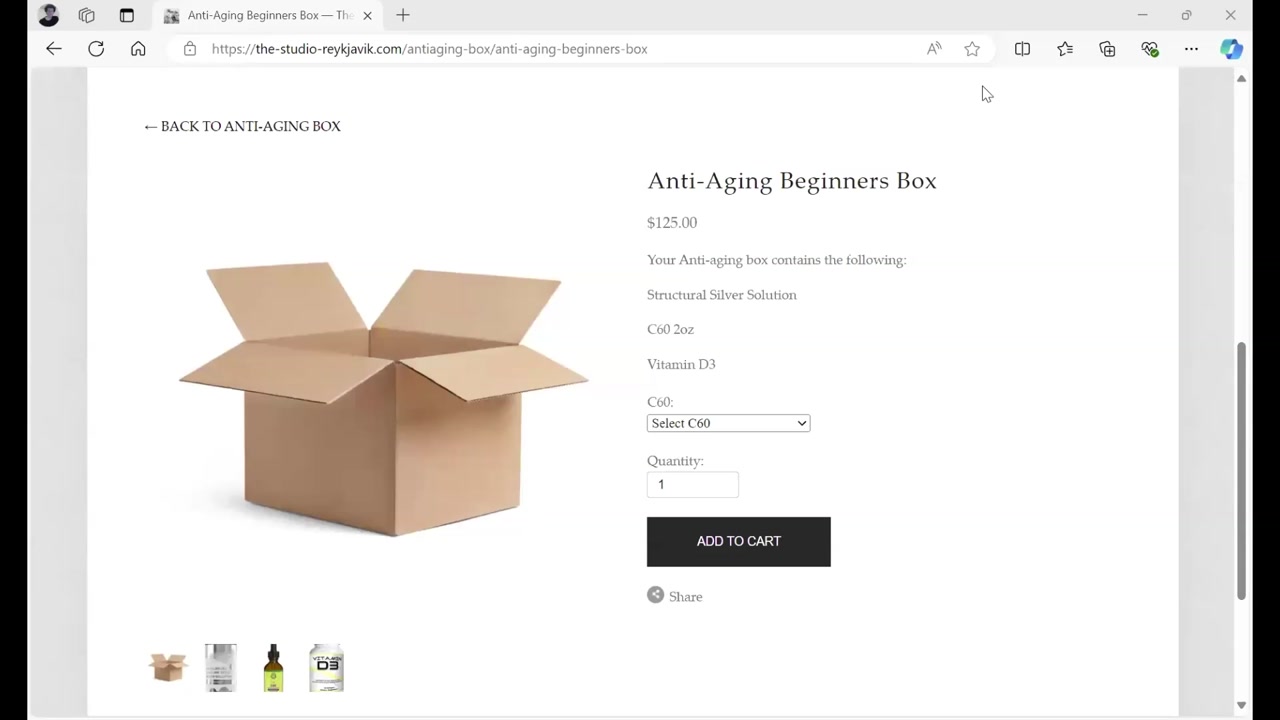Refresh the current page
Viewport: 1280px width, 720px height.
pos(96,49)
